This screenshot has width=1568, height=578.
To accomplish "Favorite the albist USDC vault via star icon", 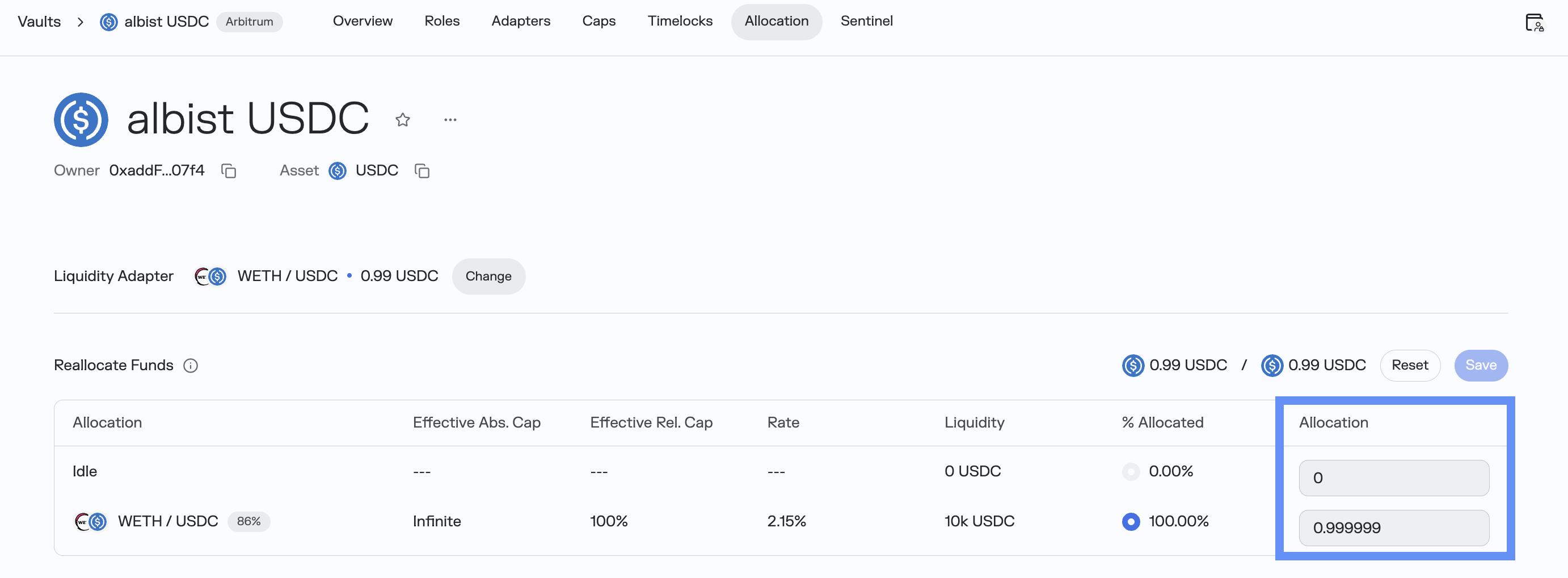I will pyautogui.click(x=403, y=119).
